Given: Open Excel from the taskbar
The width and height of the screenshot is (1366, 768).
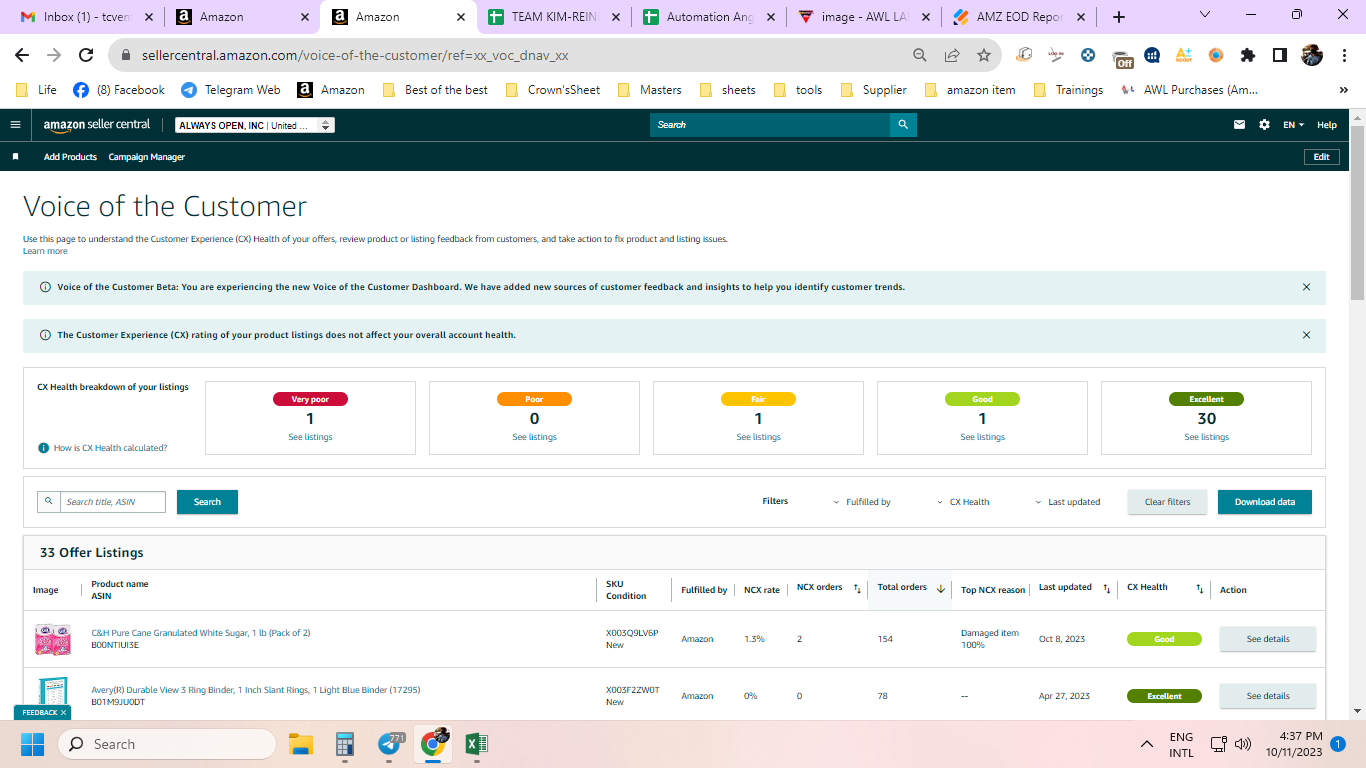Looking at the screenshot, I should (477, 744).
